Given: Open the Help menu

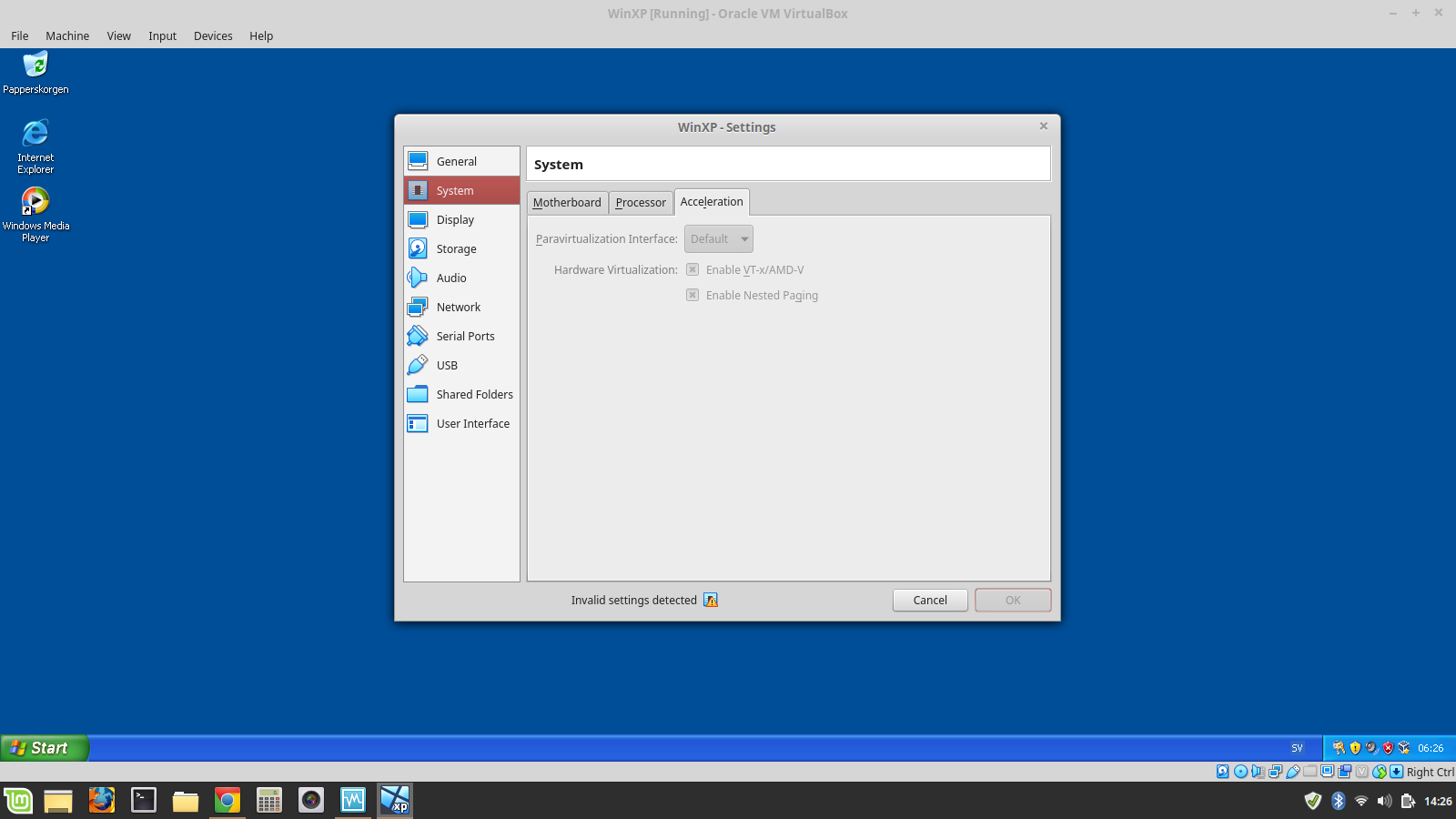Looking at the screenshot, I should (x=261, y=35).
